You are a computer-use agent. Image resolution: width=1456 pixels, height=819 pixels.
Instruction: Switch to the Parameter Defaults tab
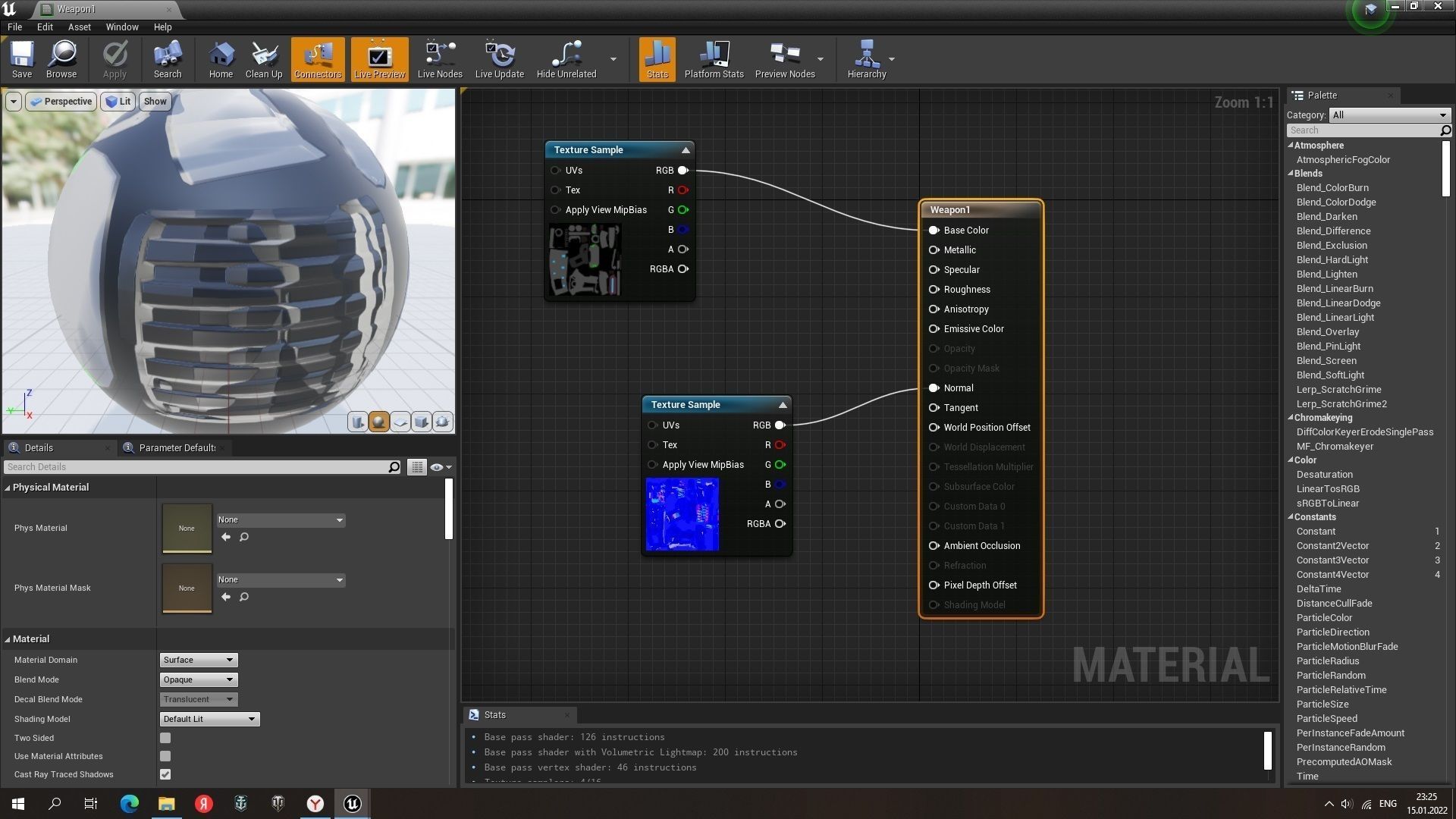(176, 447)
